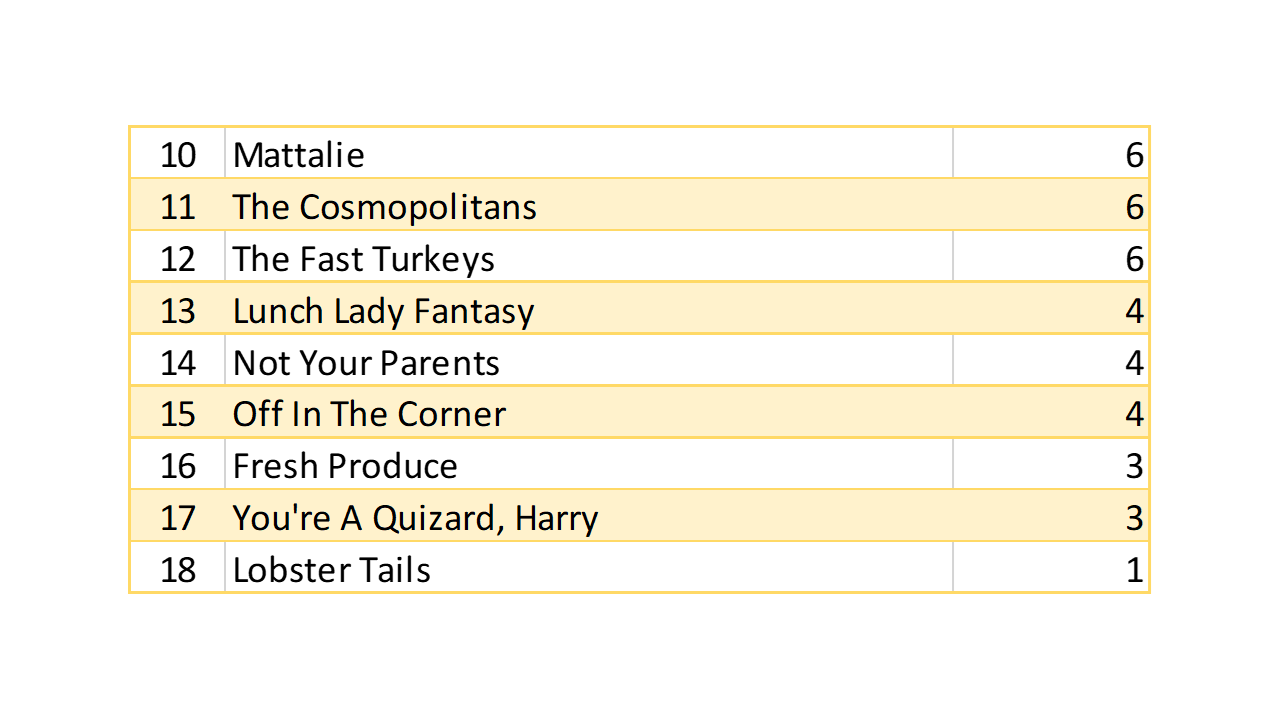Click rank number 18 cell
The width and height of the screenshot is (1280, 720).
[178, 571]
